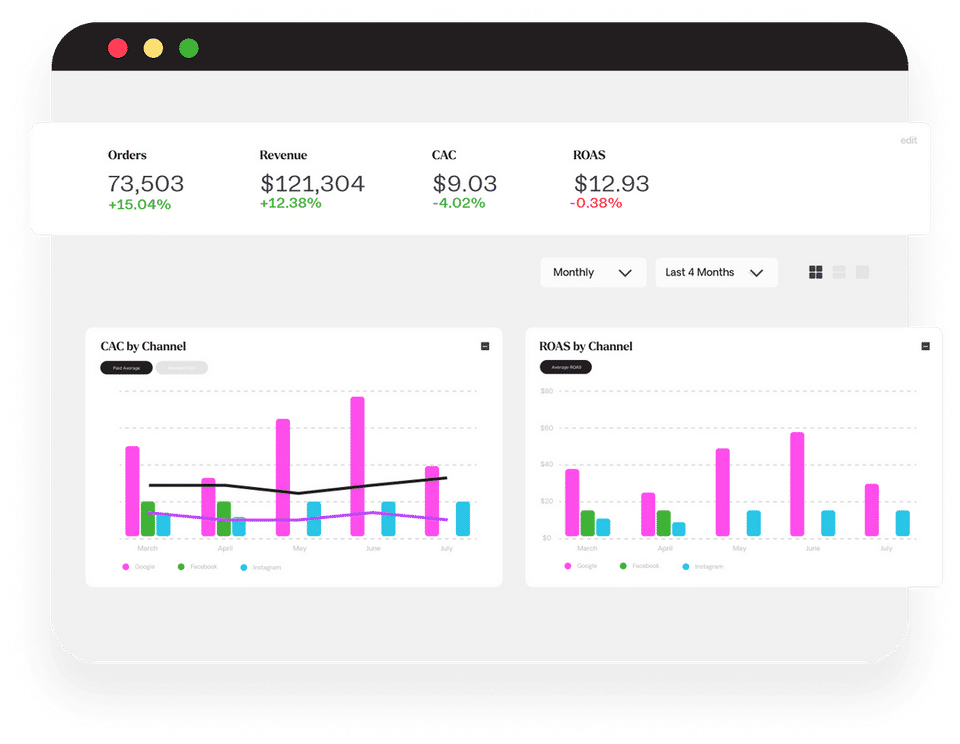
Task: Select the blue Instagram July bar in ROAS chart
Action: point(902,524)
